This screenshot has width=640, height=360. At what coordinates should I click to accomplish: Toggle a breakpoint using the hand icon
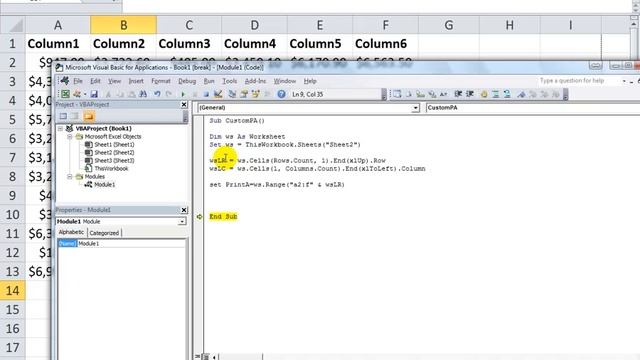click(484, 94)
